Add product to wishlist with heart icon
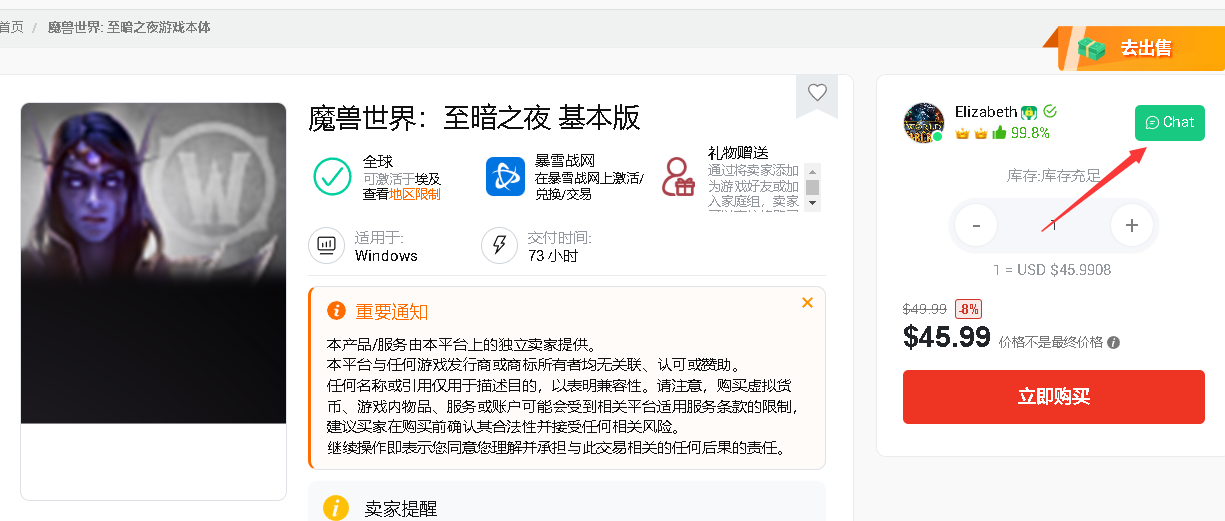Viewport: 1225px width, 521px height. pyautogui.click(x=817, y=93)
